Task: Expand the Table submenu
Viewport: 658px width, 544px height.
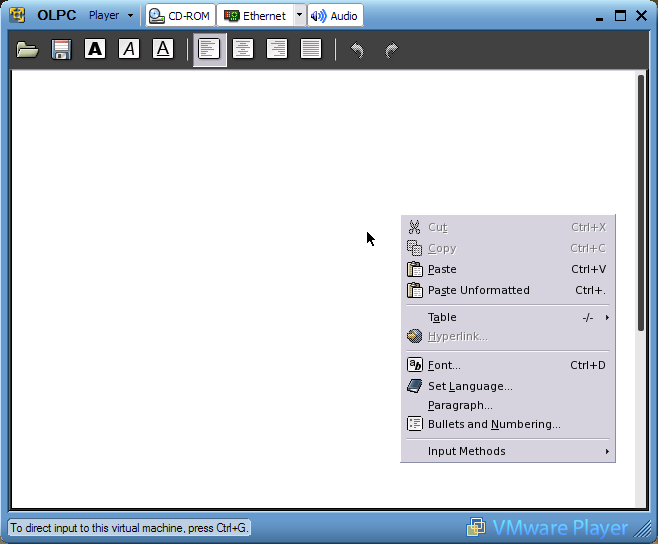Action: 508,317
